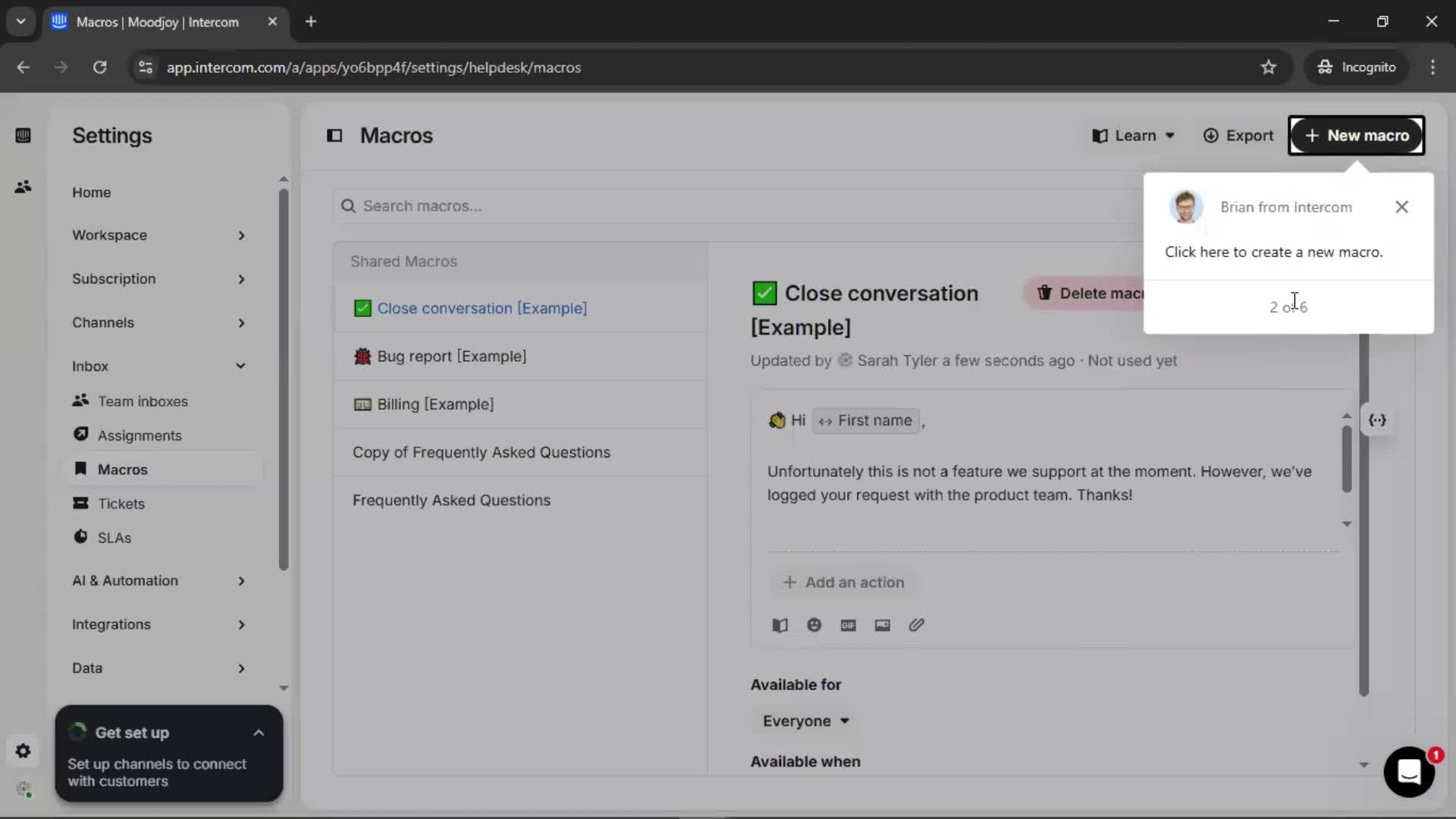View site information icon in address bar

pyautogui.click(x=145, y=67)
